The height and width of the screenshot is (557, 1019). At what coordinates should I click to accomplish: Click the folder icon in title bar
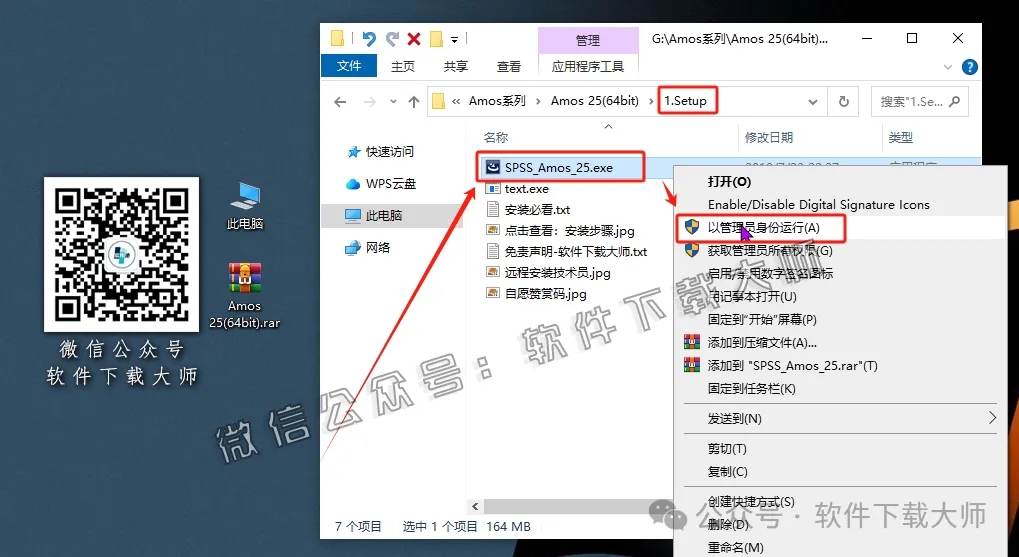pos(337,39)
